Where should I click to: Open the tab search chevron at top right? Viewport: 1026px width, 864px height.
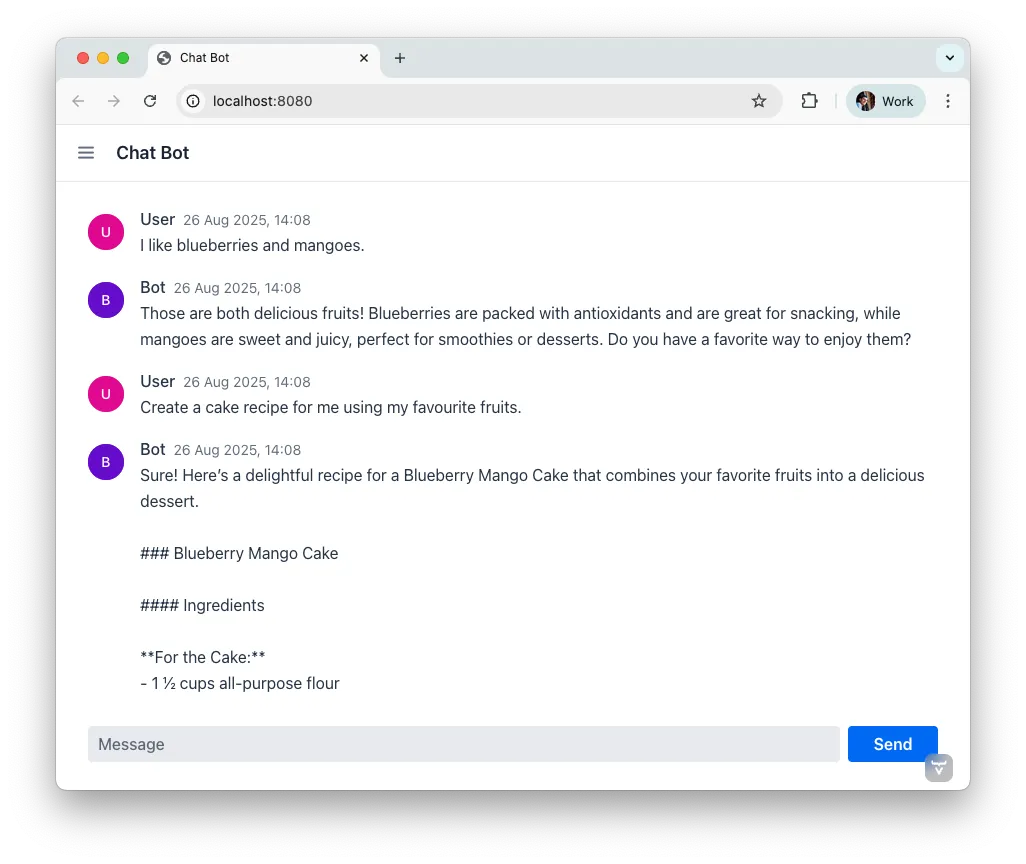point(949,58)
